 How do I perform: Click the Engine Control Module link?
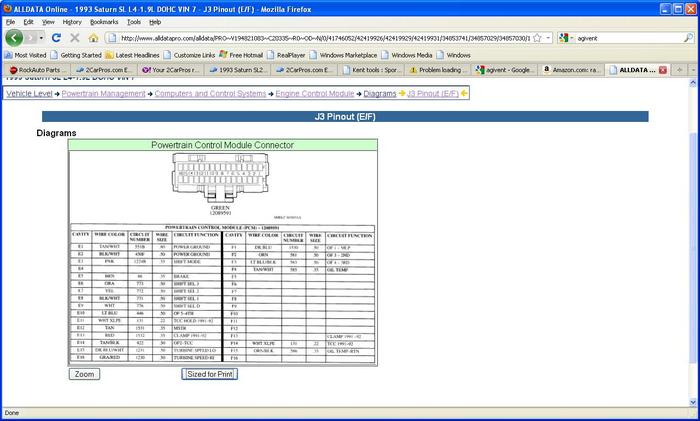[x=314, y=93]
